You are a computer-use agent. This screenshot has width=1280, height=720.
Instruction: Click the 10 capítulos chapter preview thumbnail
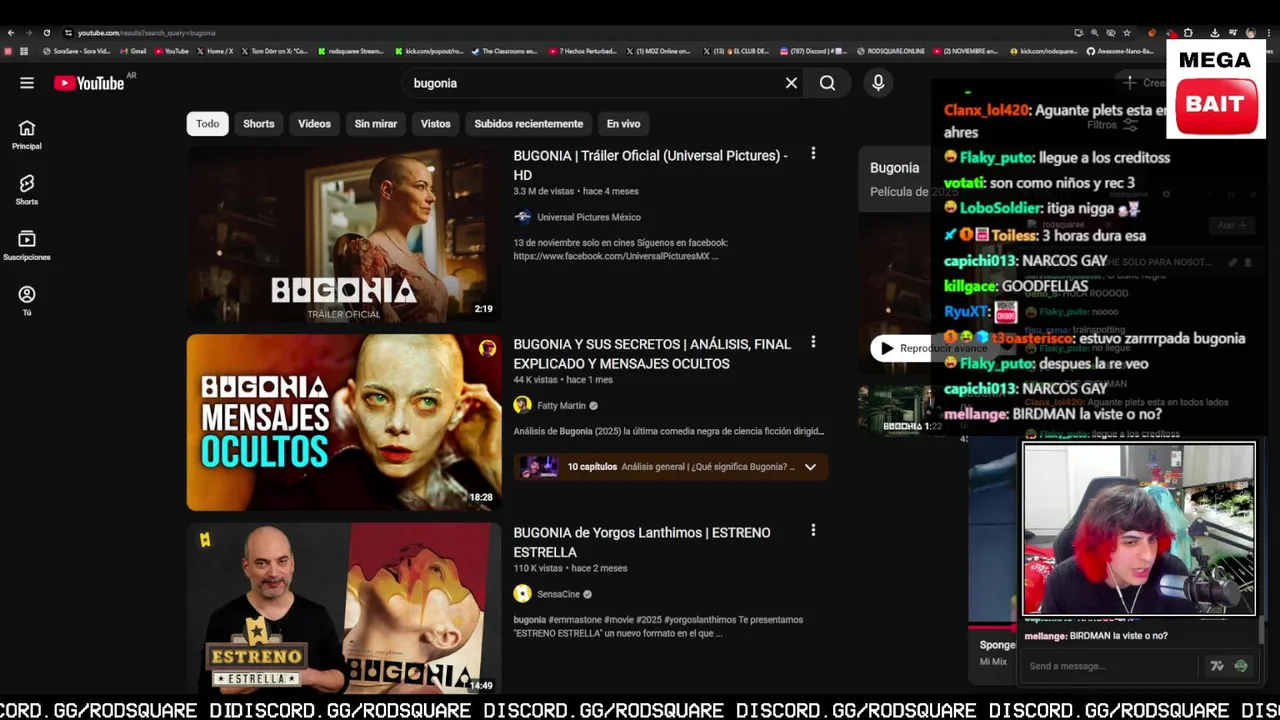click(539, 467)
